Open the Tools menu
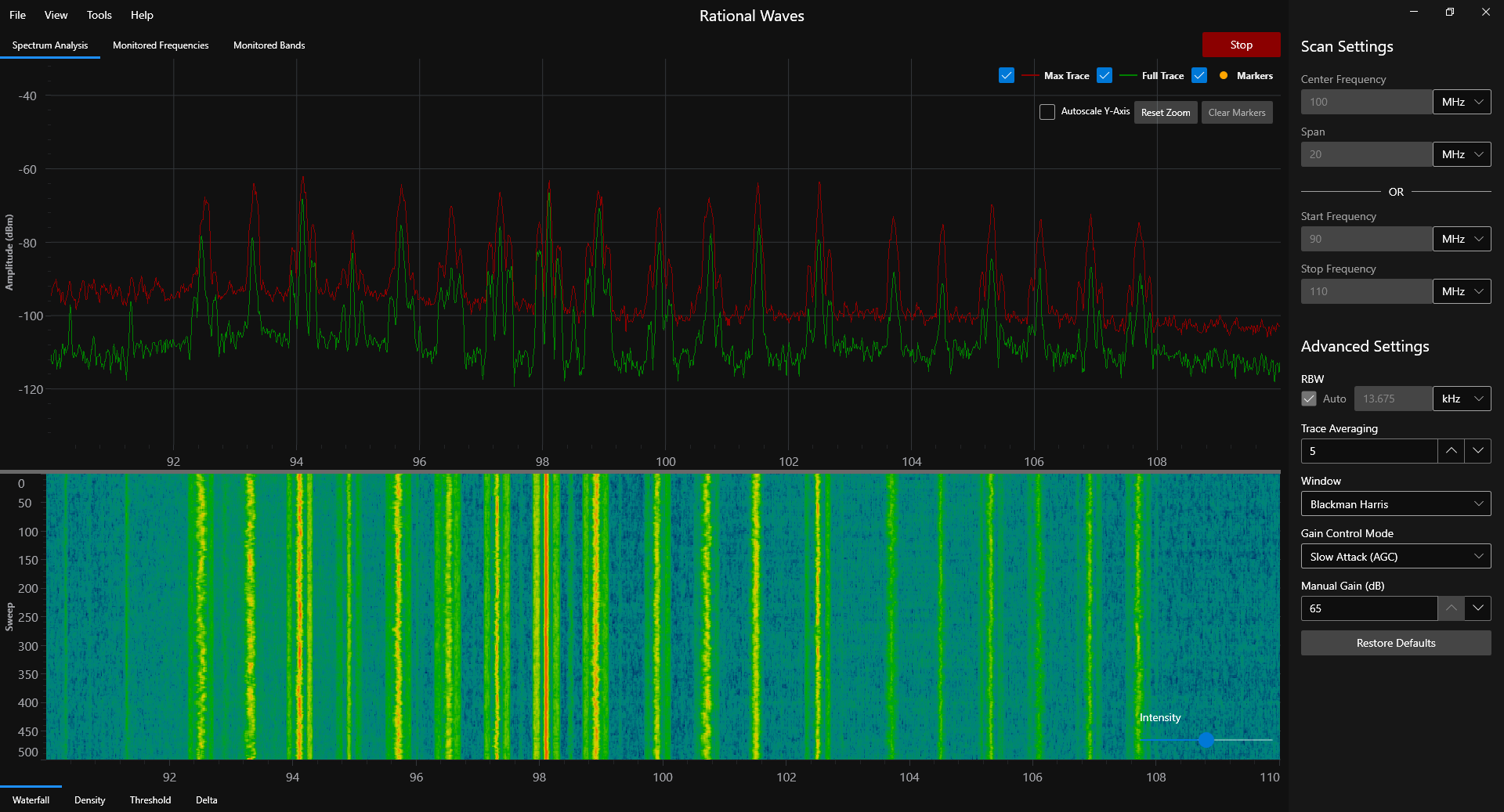This screenshot has width=1504, height=812. click(99, 15)
